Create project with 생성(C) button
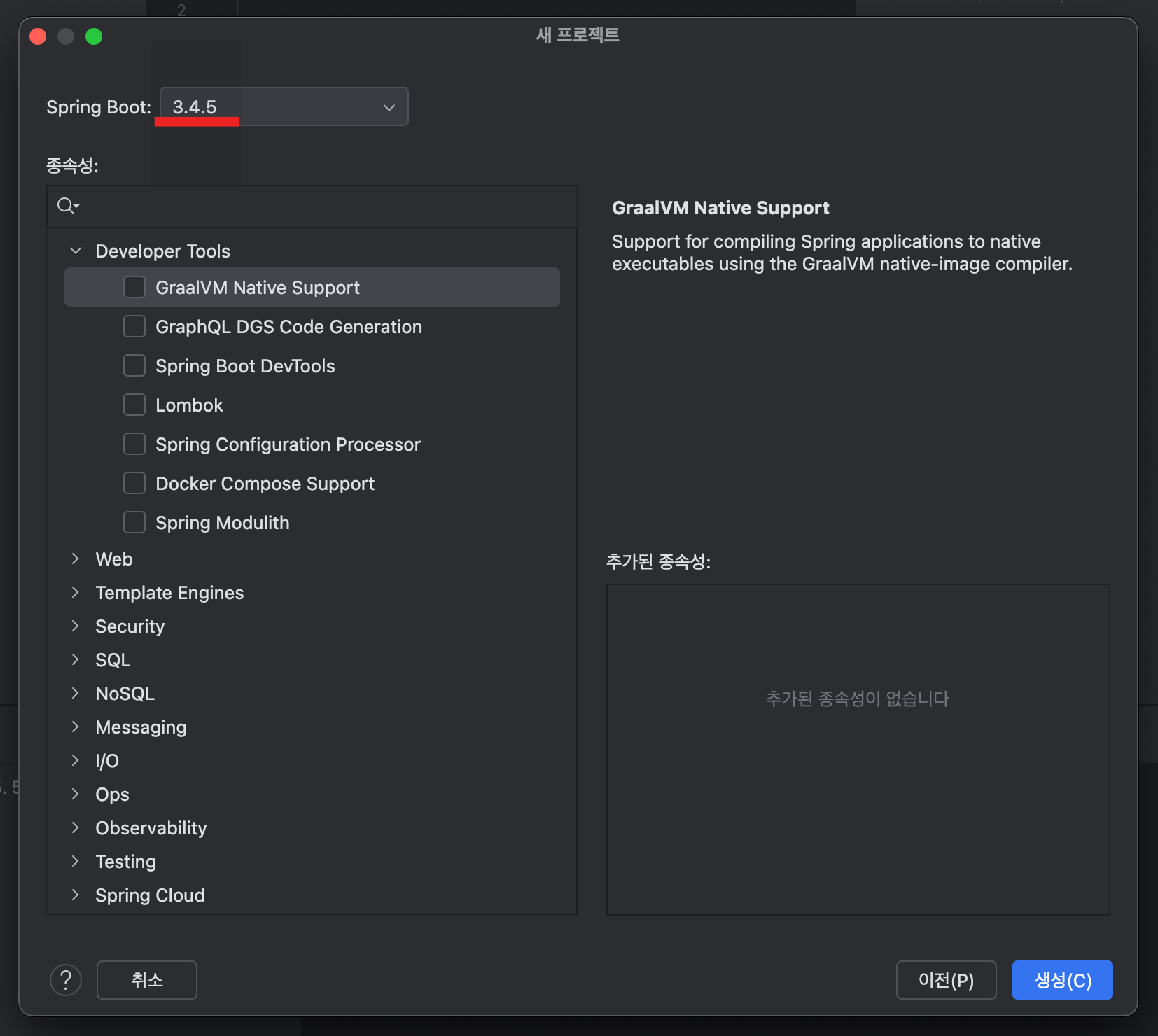Image resolution: width=1158 pixels, height=1036 pixels. [x=1063, y=980]
